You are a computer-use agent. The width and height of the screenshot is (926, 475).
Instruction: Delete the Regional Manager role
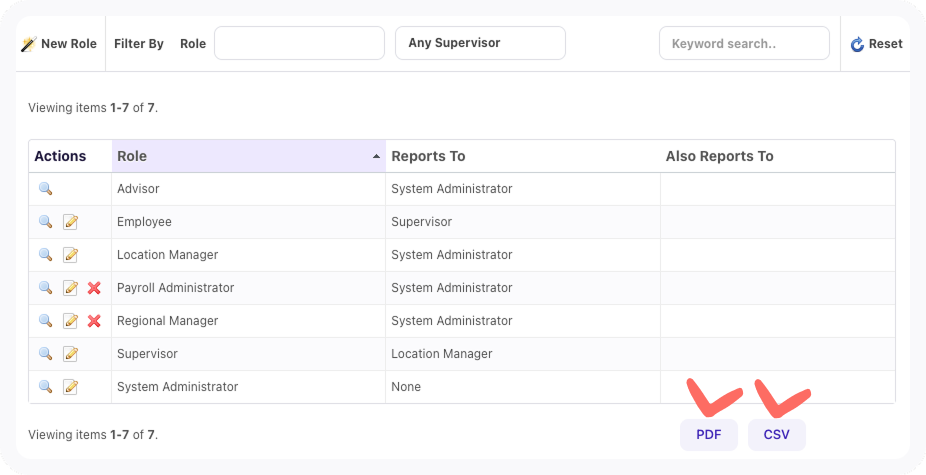pyautogui.click(x=94, y=321)
